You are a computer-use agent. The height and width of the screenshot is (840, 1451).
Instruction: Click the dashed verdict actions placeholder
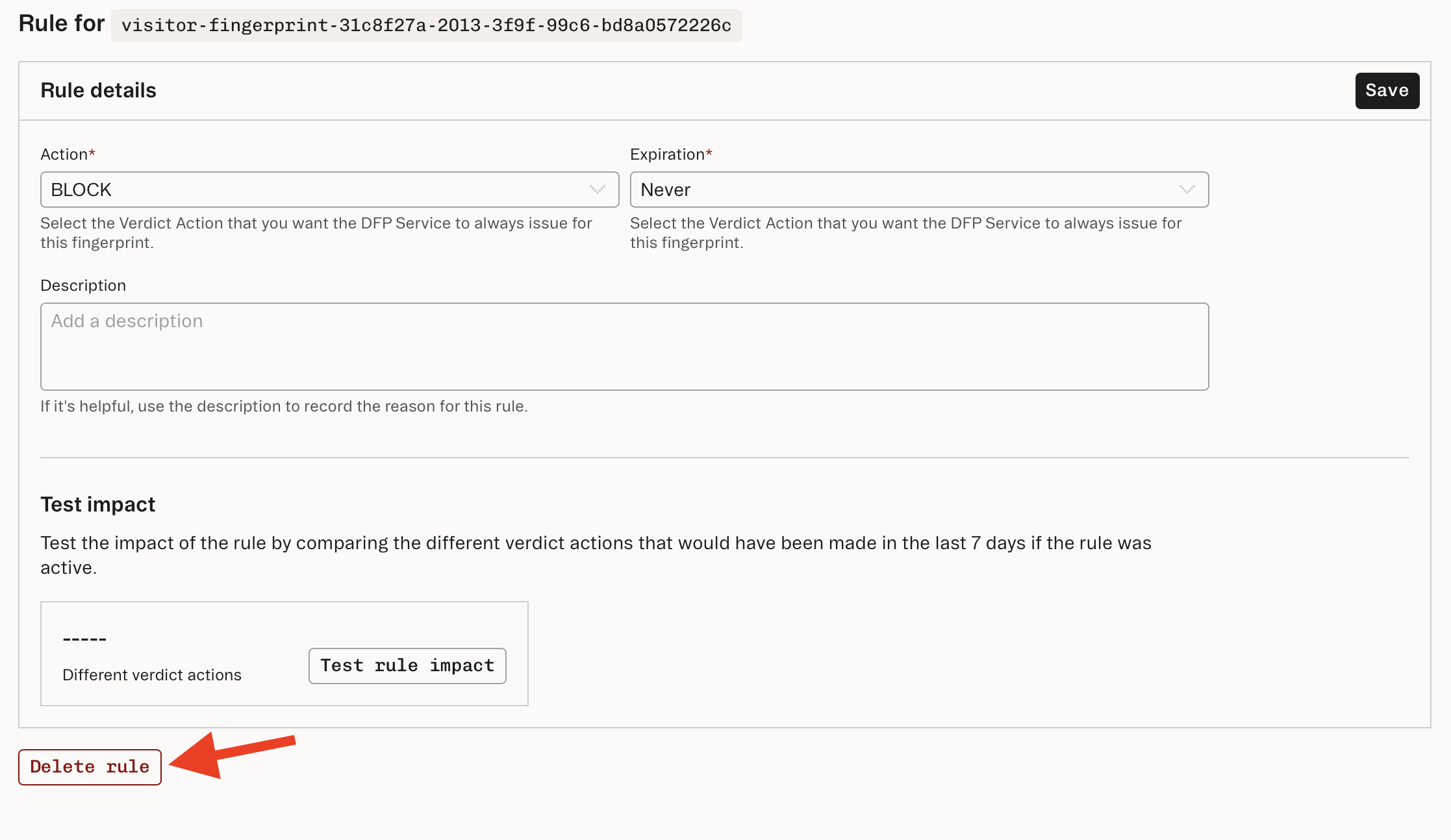click(84, 637)
